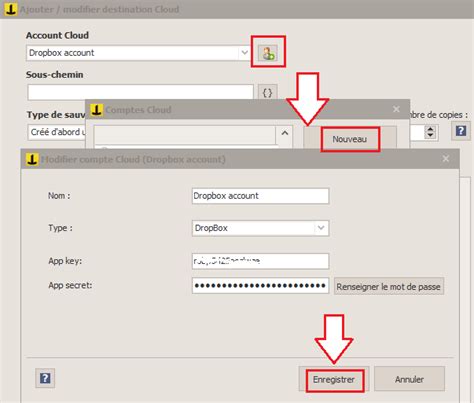Click the Sous-chemin variables braces button
Viewport: 474px width, 403px height.
268,92
